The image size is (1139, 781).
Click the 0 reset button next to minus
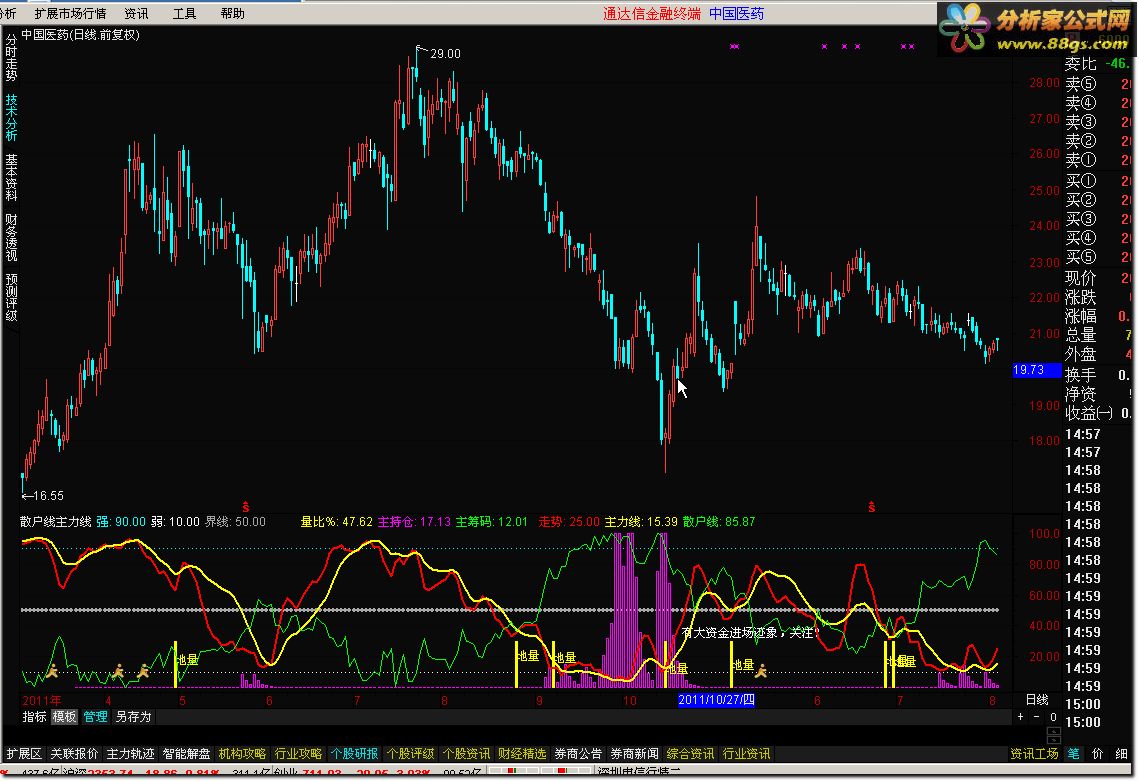tap(1053, 717)
